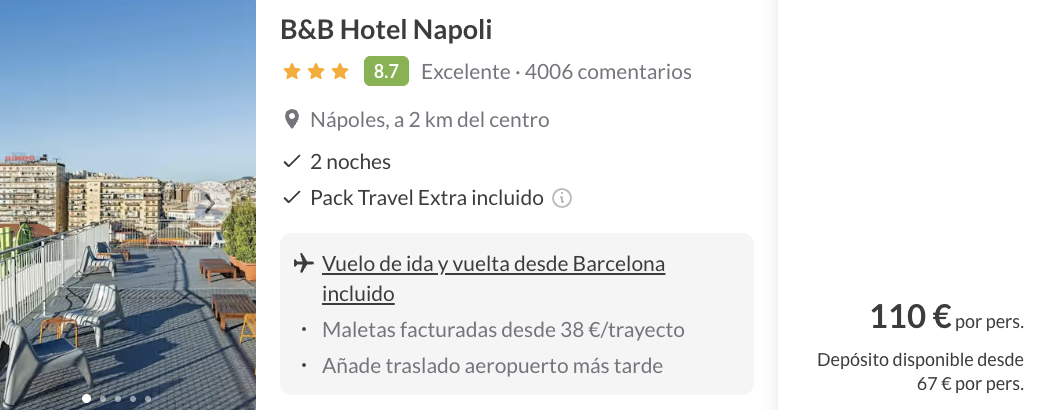Click the hotel terrace photo
1038x410 pixels.
pyautogui.click(x=128, y=200)
